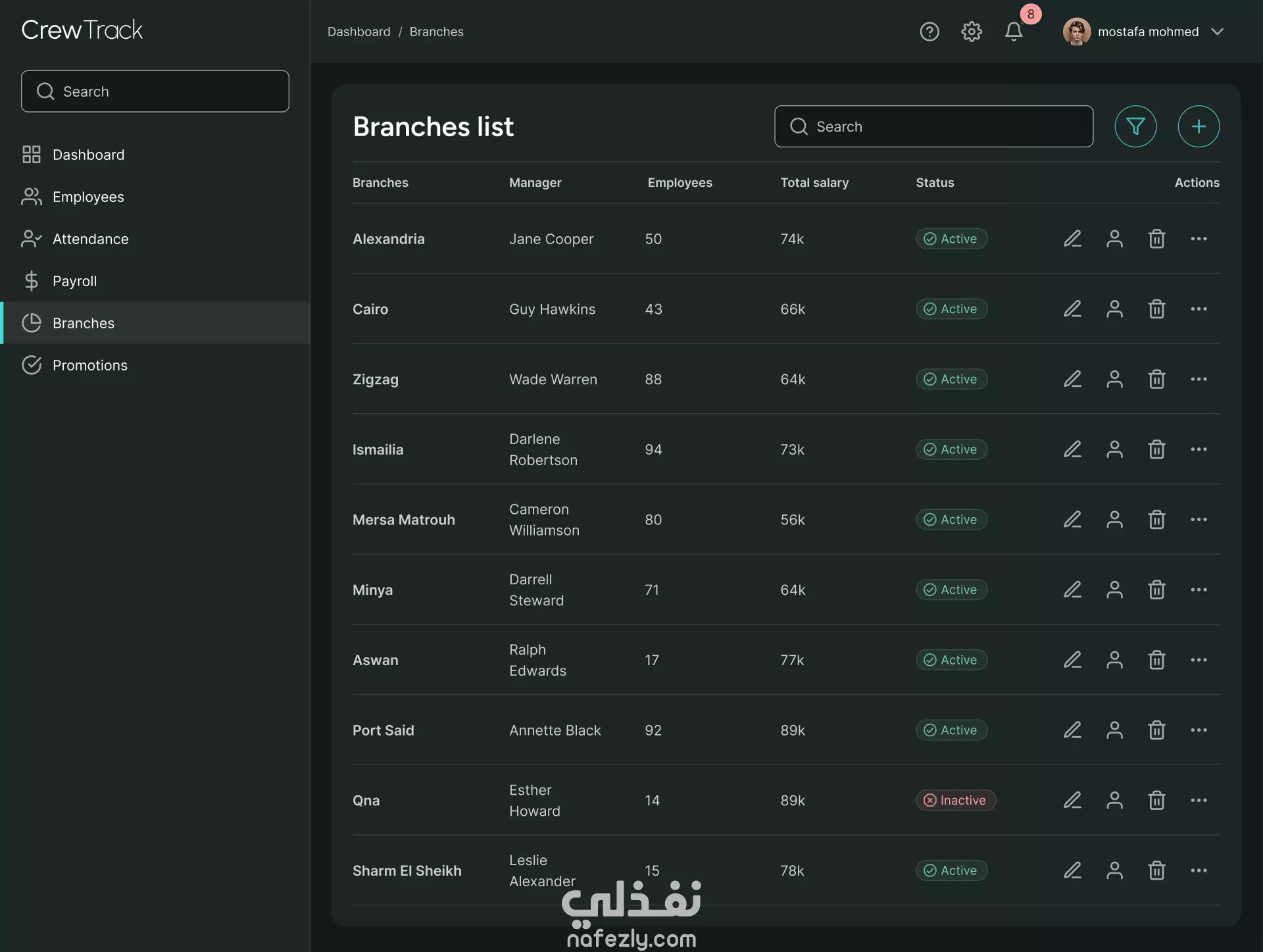Open the Payroll sidebar item
The width and height of the screenshot is (1263, 952).
click(74, 281)
